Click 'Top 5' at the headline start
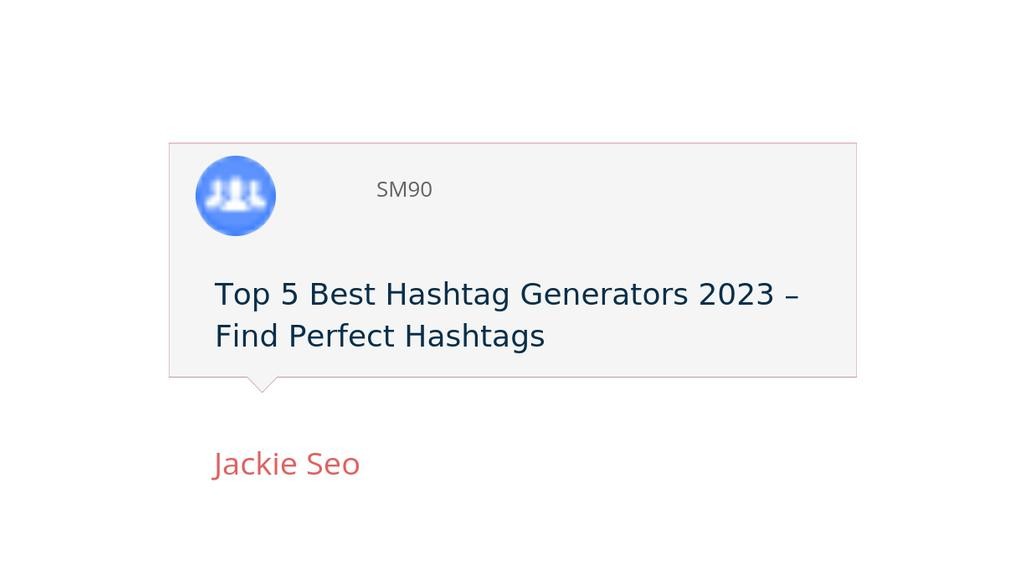Viewport: 1024px width, 586px height. pyautogui.click(x=257, y=294)
